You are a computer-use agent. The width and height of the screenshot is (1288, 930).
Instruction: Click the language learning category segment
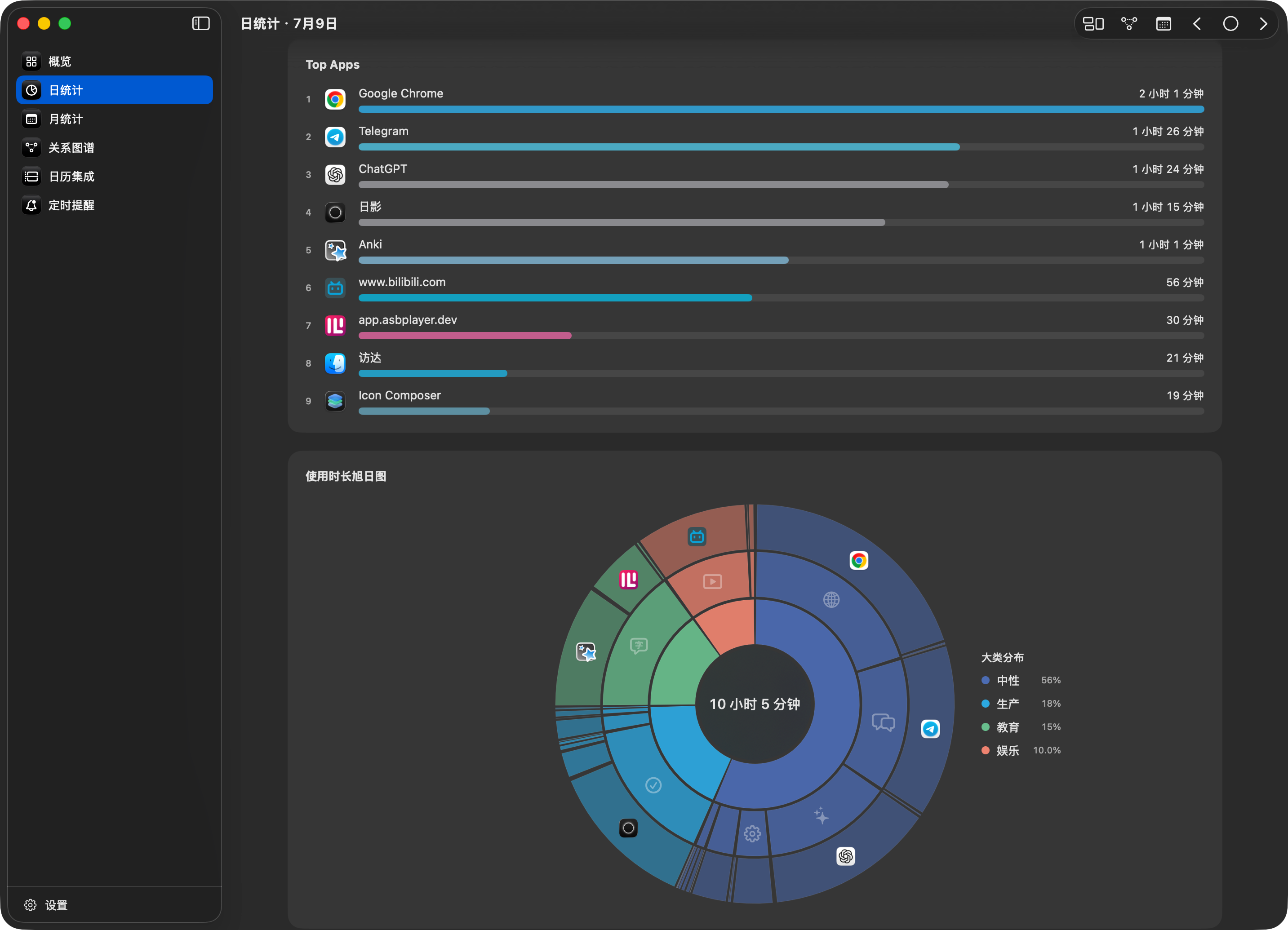(639, 646)
